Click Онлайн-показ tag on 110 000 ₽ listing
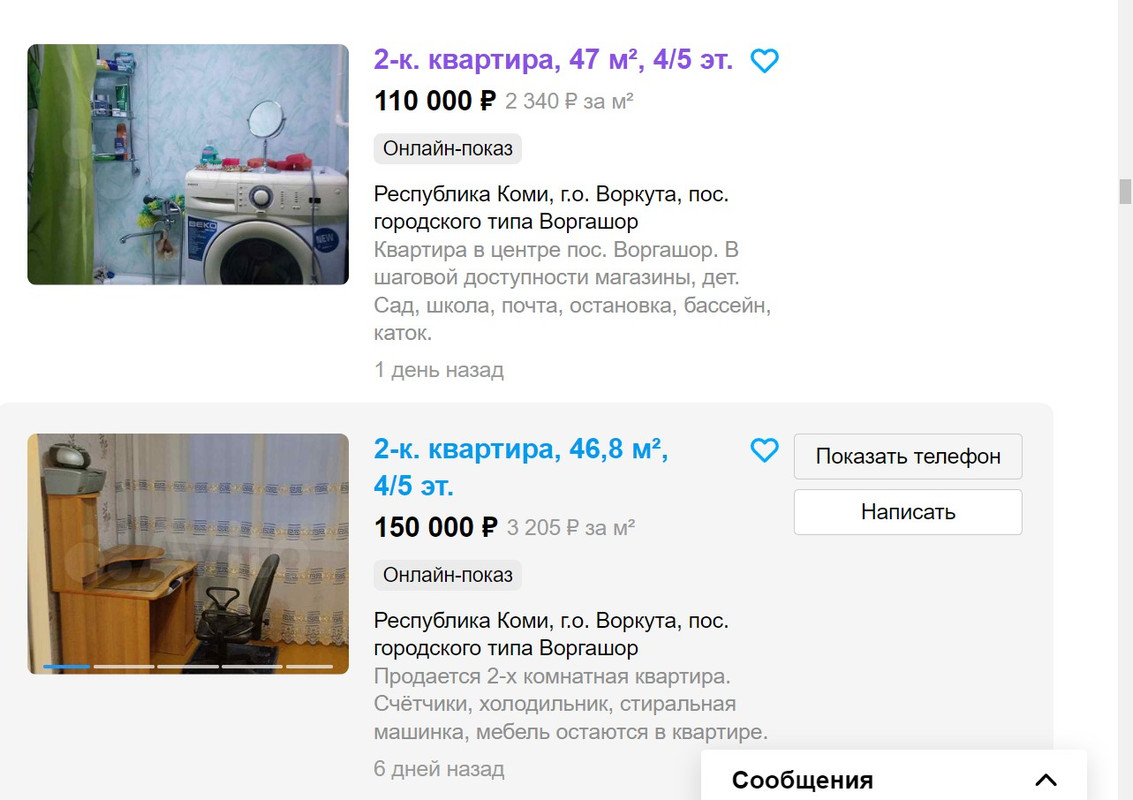Viewport: 1133px width, 800px height. 447,149
